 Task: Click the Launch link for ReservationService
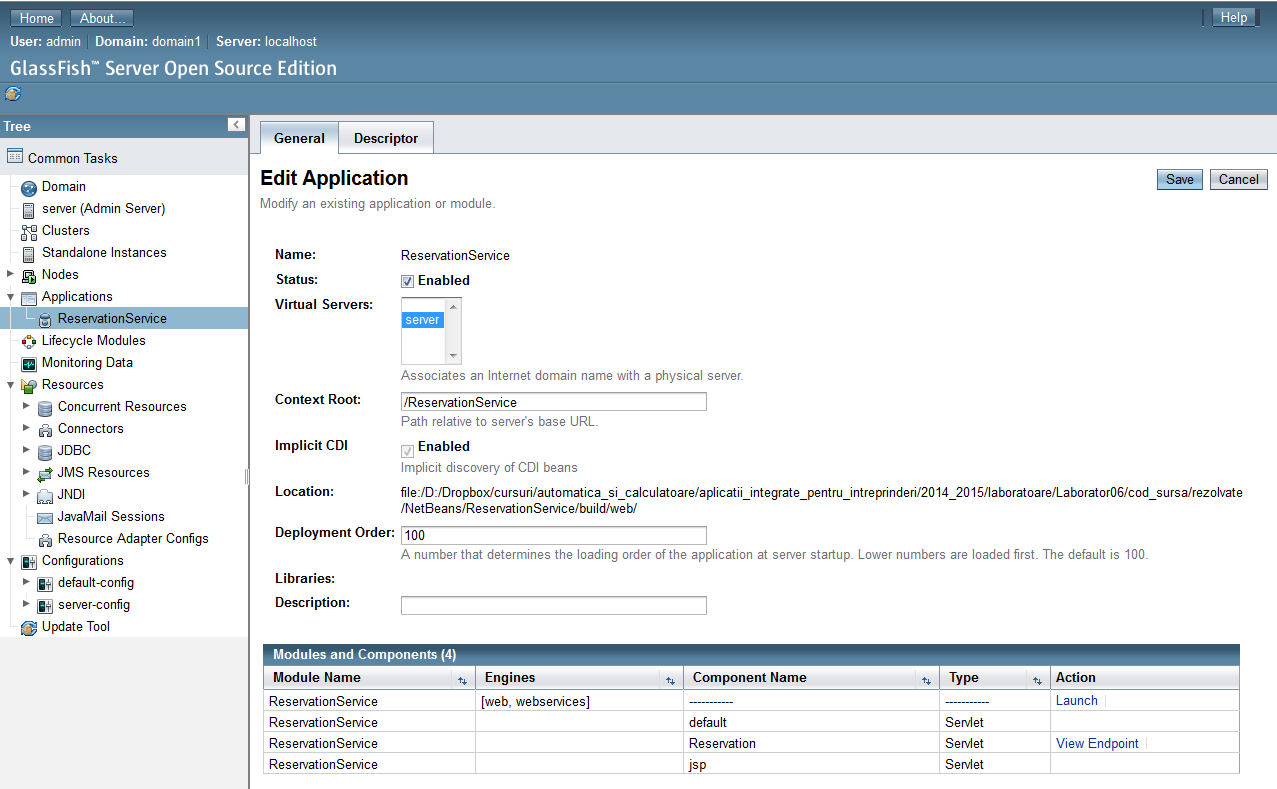[1077, 701]
